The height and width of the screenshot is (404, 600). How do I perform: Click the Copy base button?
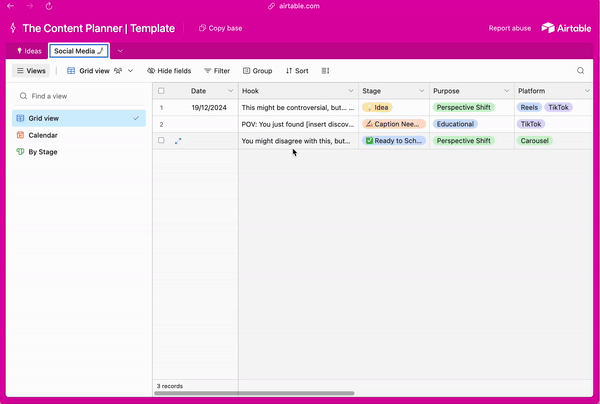pyautogui.click(x=220, y=28)
